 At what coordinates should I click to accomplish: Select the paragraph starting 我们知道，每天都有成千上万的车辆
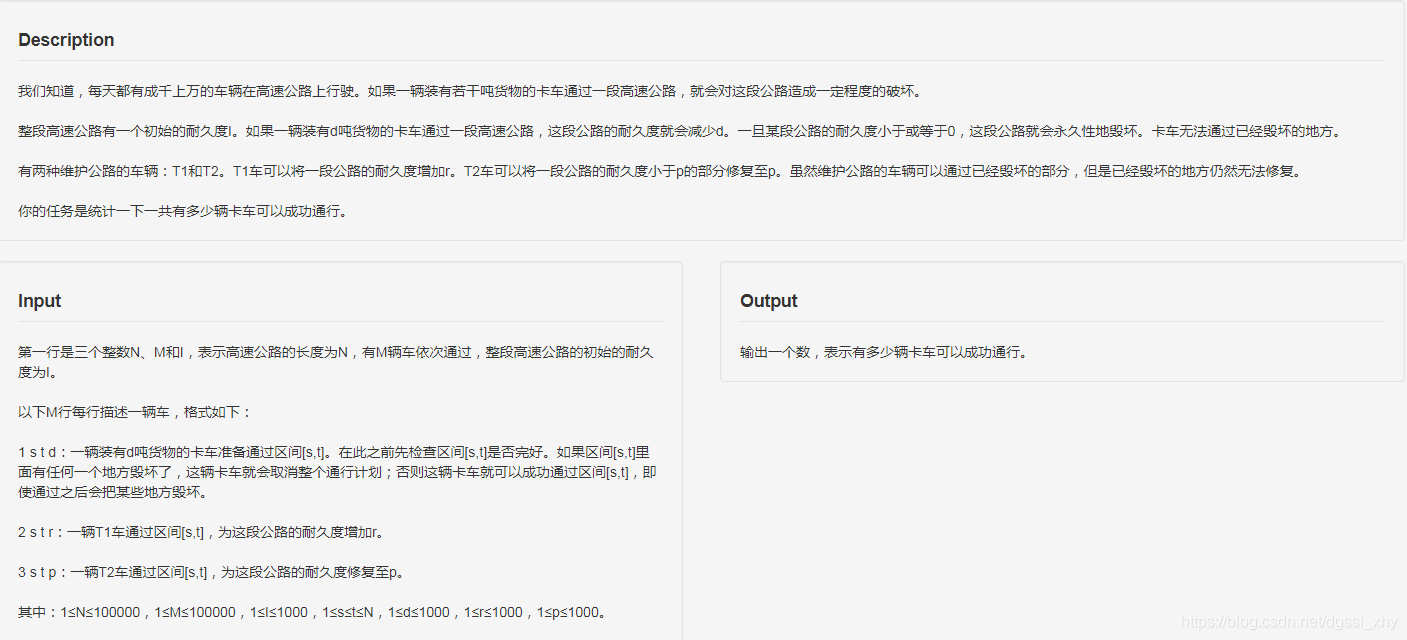469,91
